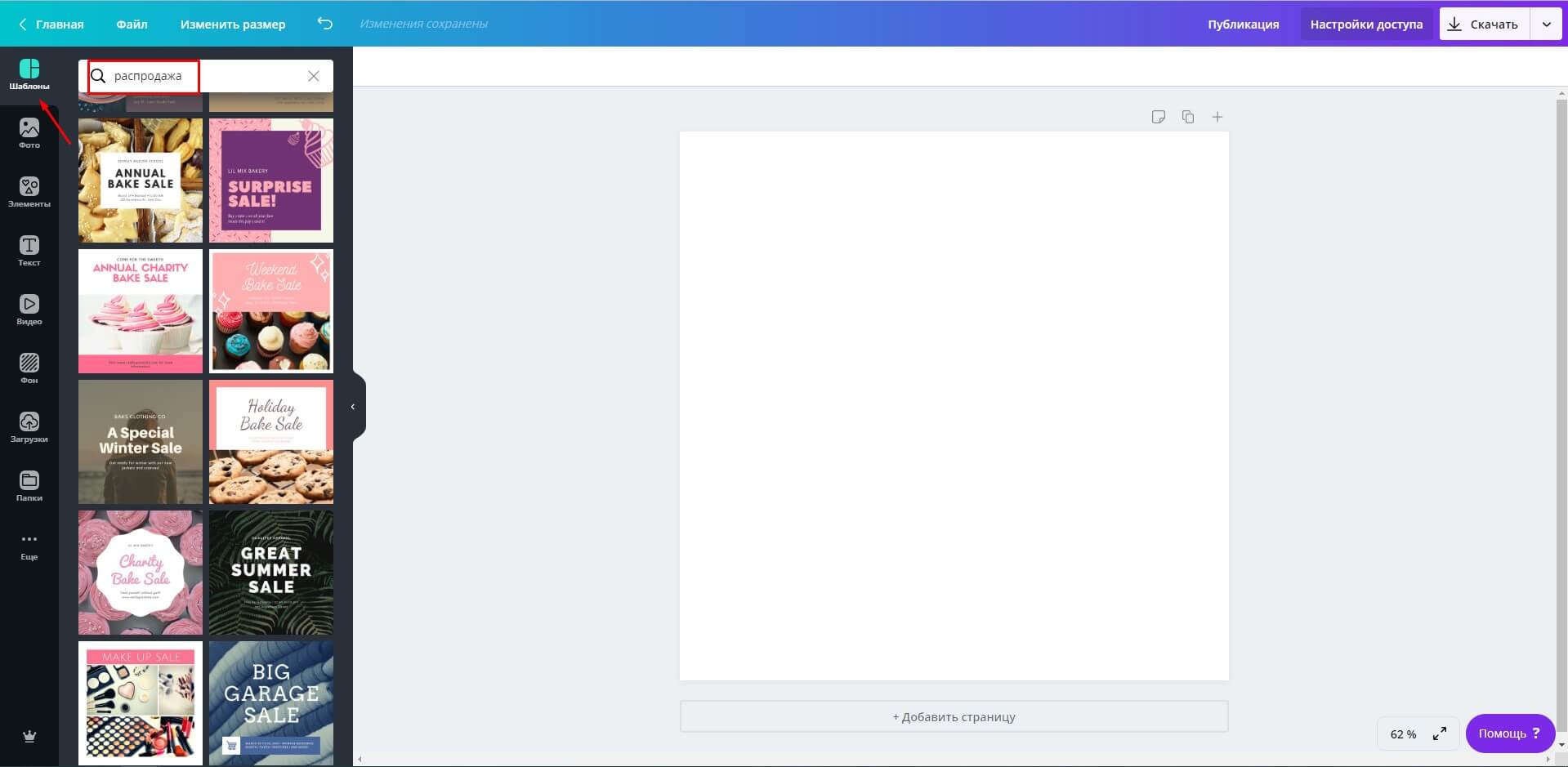This screenshot has height=767, width=1568.
Task: Expand the download options arrow
Action: point(1546,25)
